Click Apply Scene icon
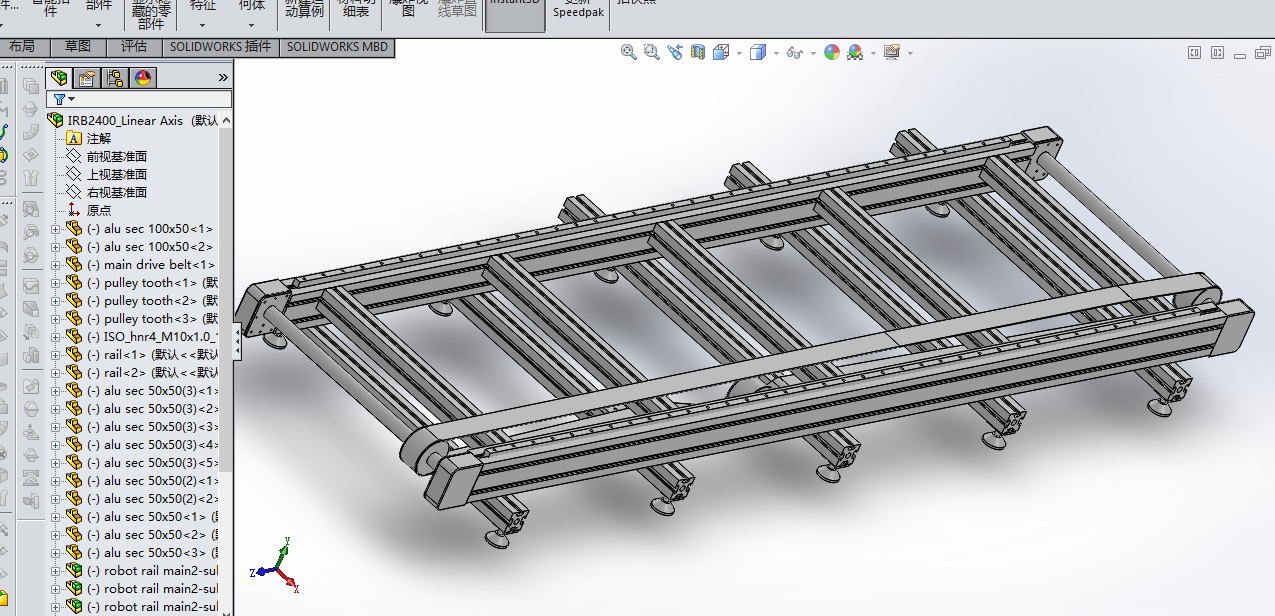This screenshot has height=616, width=1275. coord(855,52)
